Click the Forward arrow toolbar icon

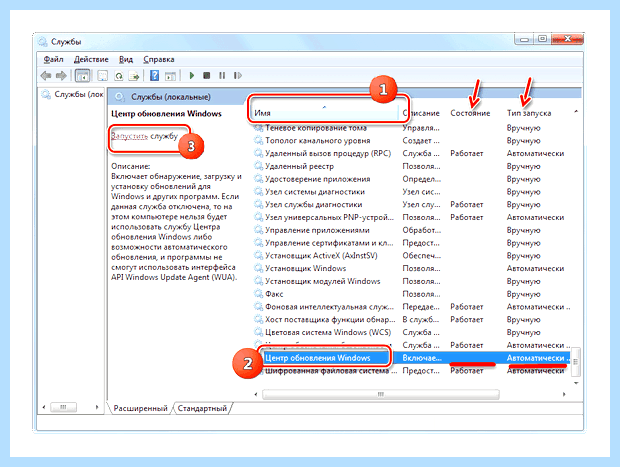click(x=61, y=75)
